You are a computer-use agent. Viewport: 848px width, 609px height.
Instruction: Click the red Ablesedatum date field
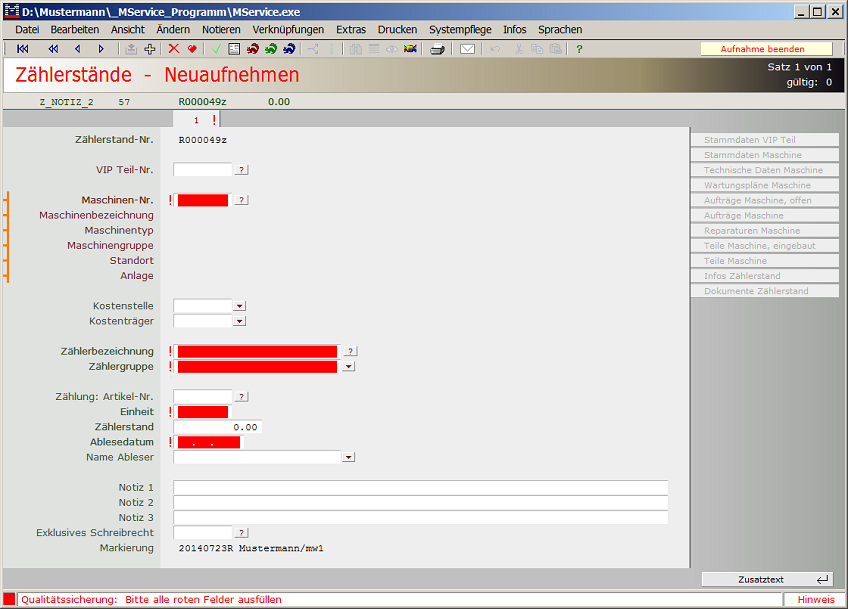click(x=209, y=442)
